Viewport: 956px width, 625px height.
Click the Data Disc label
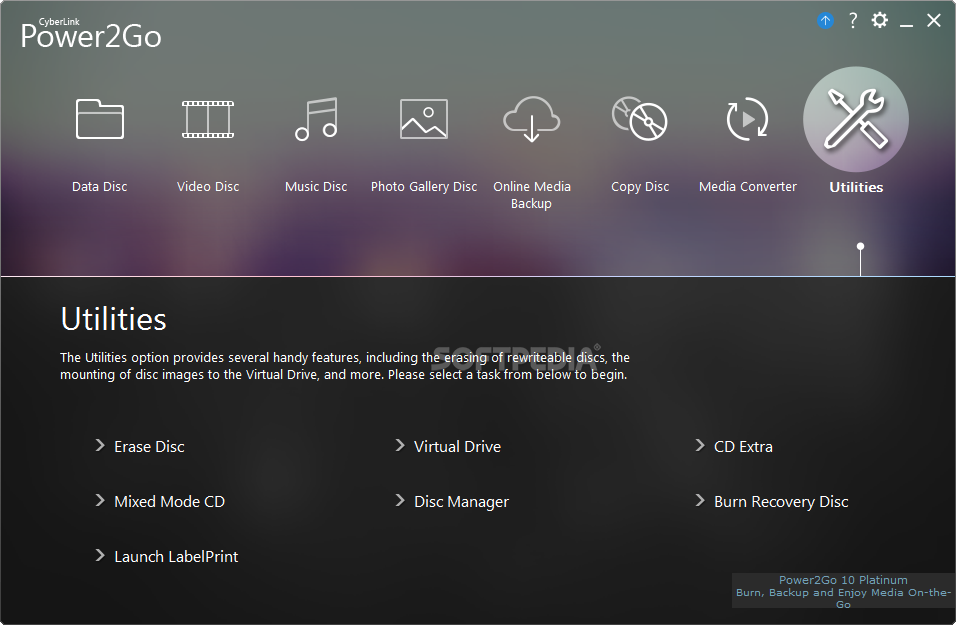click(99, 187)
